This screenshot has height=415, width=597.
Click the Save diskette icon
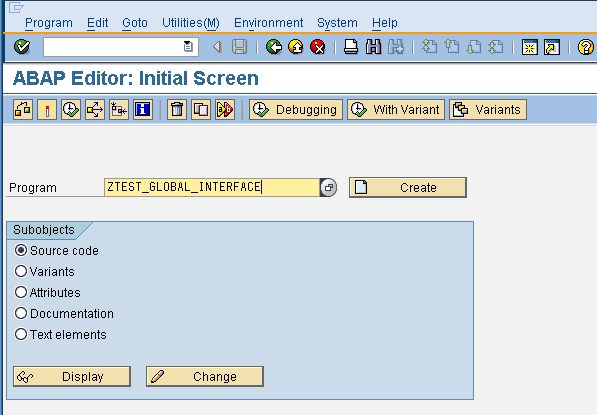(239, 47)
